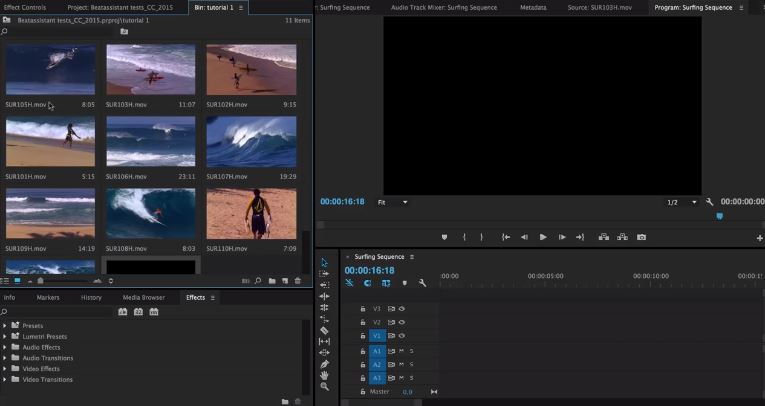Switch bin panel to List view
Screen dimensions: 765x406
[5, 281]
